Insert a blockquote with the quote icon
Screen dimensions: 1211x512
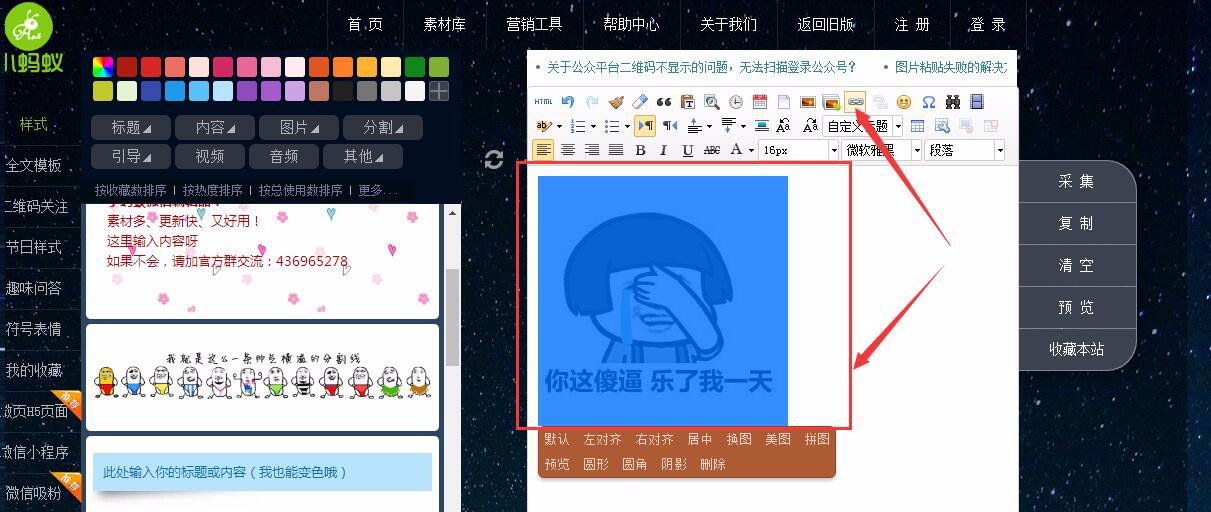pos(664,102)
